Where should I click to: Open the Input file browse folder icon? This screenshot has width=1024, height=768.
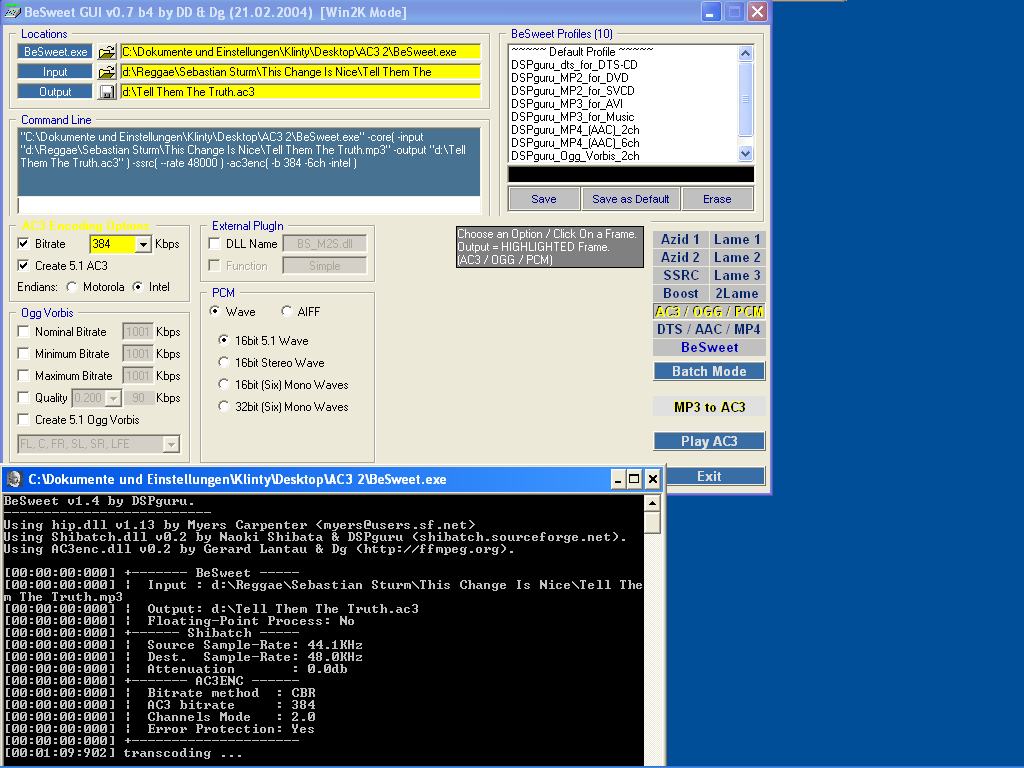pos(106,72)
